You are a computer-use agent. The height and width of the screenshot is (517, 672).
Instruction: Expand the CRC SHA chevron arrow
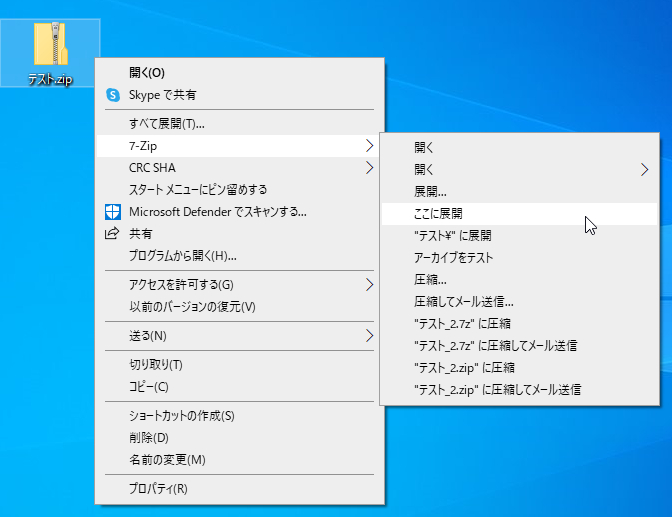point(369,168)
